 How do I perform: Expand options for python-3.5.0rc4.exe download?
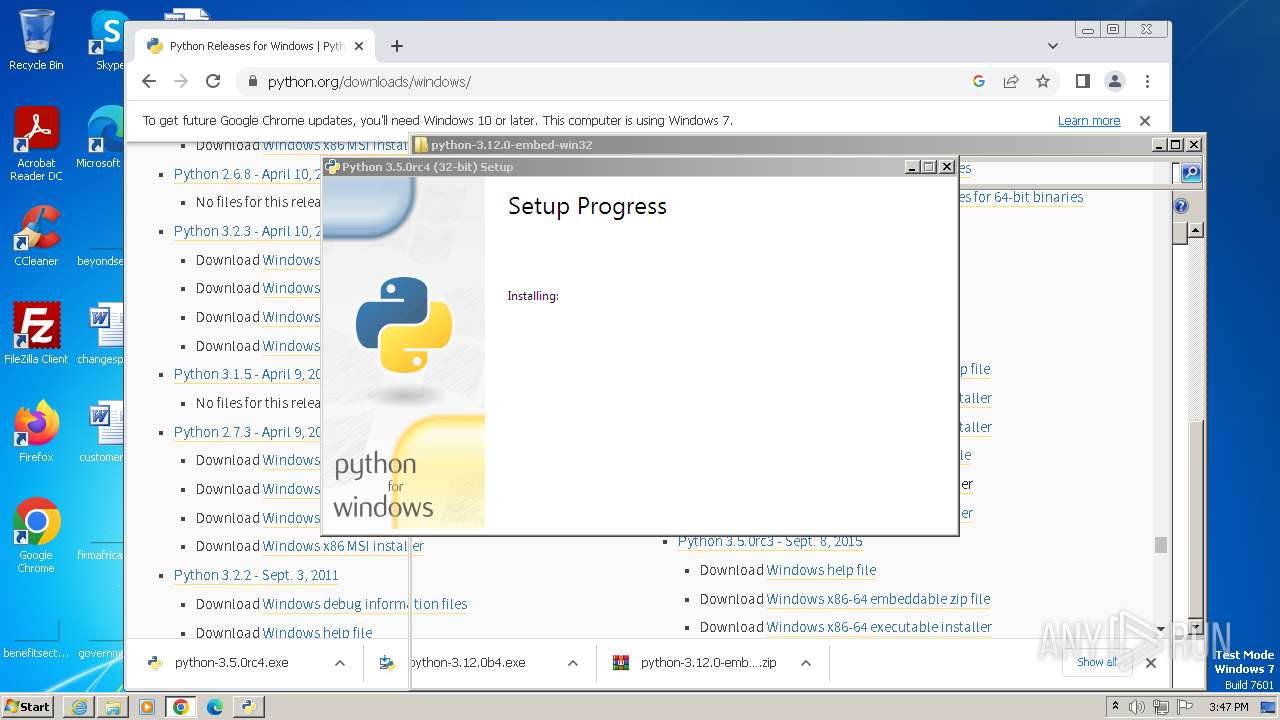pyautogui.click(x=340, y=663)
